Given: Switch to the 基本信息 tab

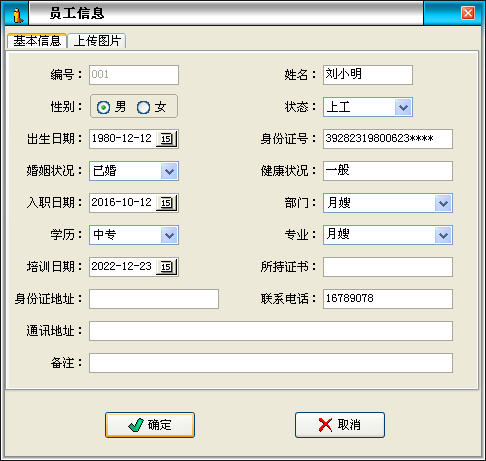Looking at the screenshot, I should (x=37, y=41).
